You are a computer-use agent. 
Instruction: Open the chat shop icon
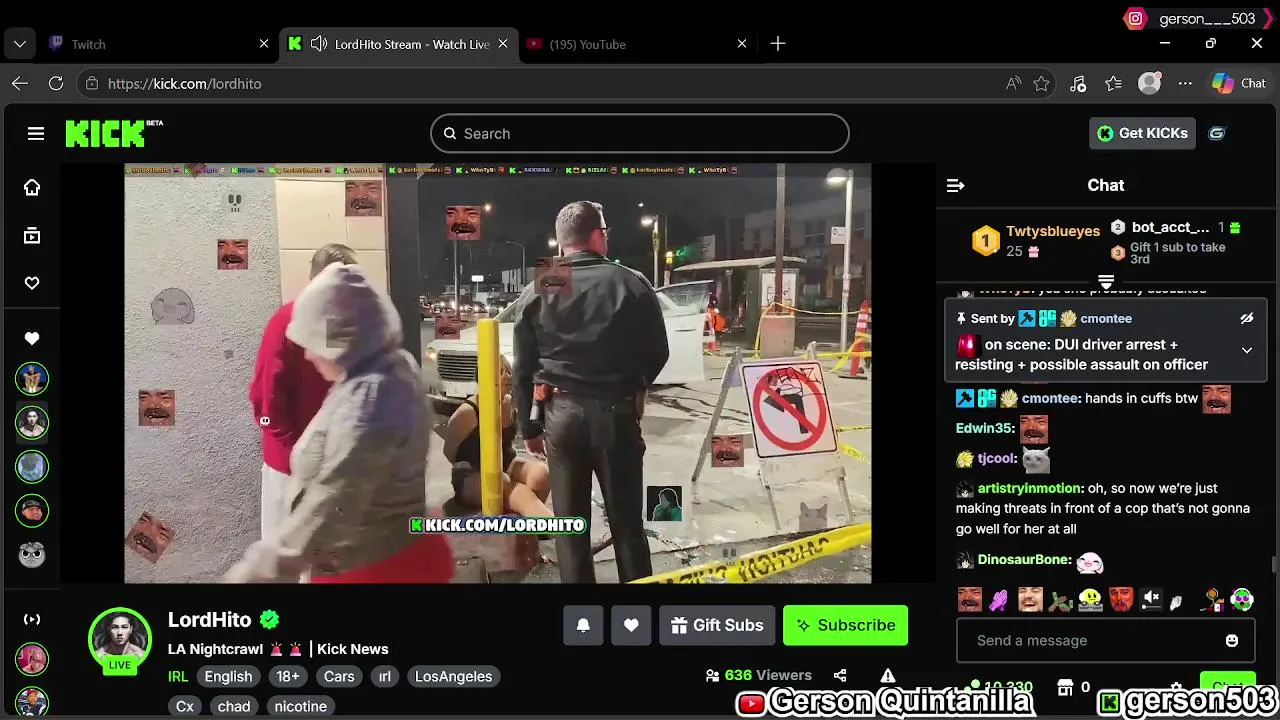(1066, 687)
